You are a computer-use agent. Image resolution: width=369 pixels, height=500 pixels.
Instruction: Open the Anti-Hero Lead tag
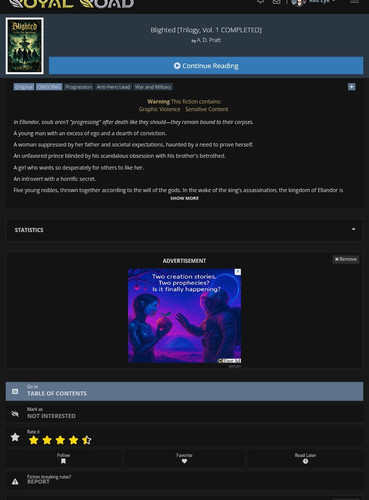[x=113, y=87]
